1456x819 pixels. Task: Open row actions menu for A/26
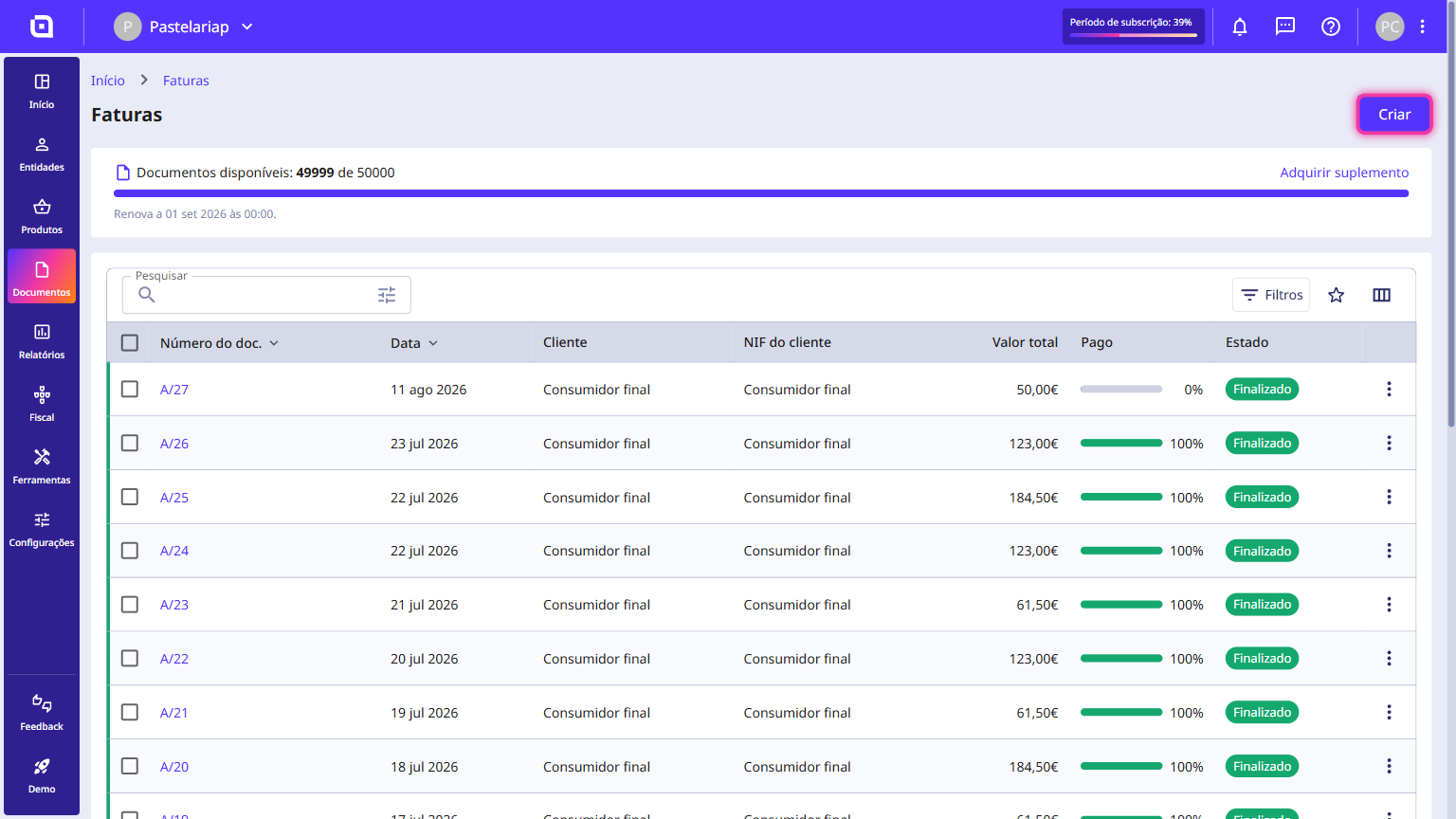1390,443
